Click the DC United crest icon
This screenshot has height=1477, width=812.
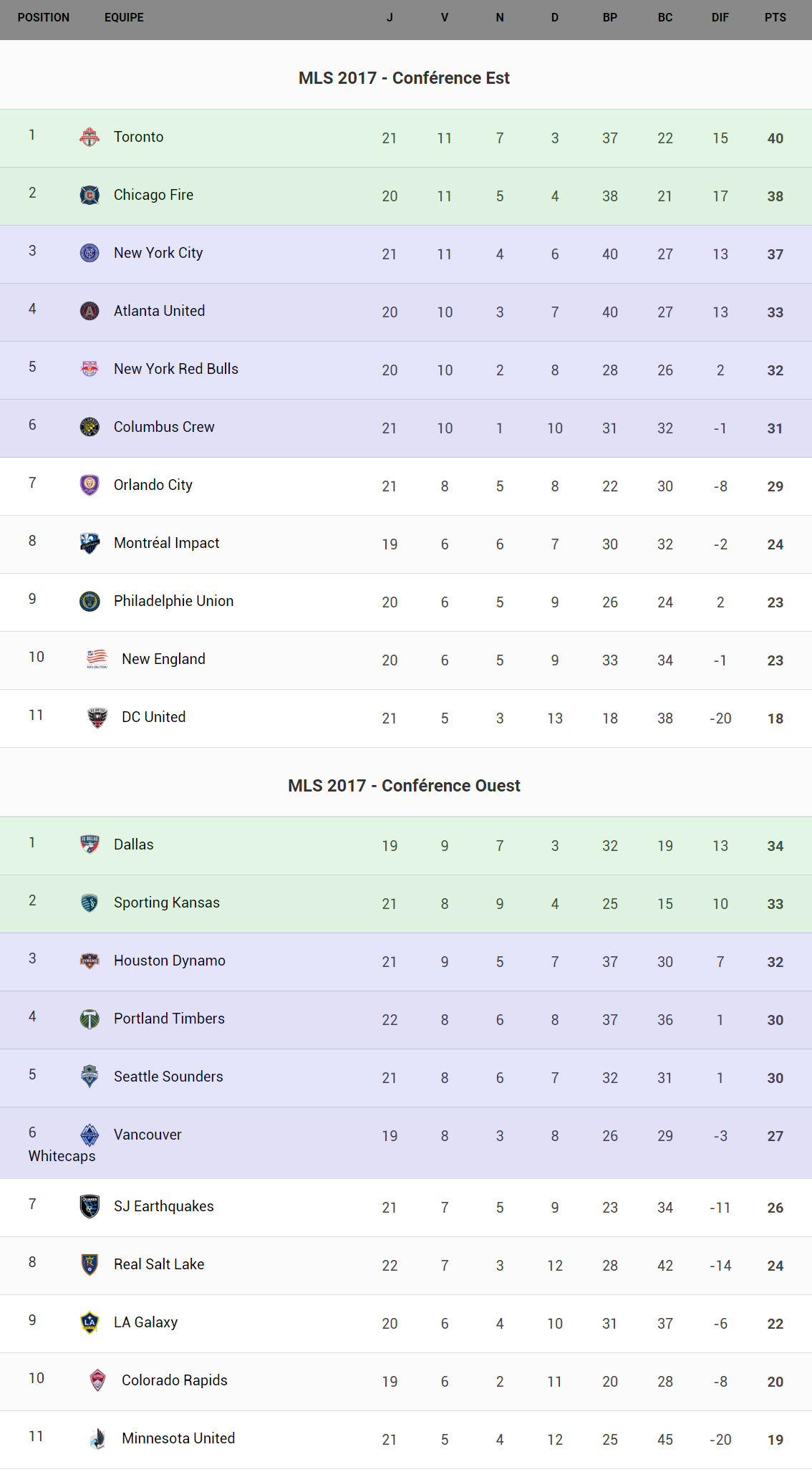pyautogui.click(x=97, y=717)
